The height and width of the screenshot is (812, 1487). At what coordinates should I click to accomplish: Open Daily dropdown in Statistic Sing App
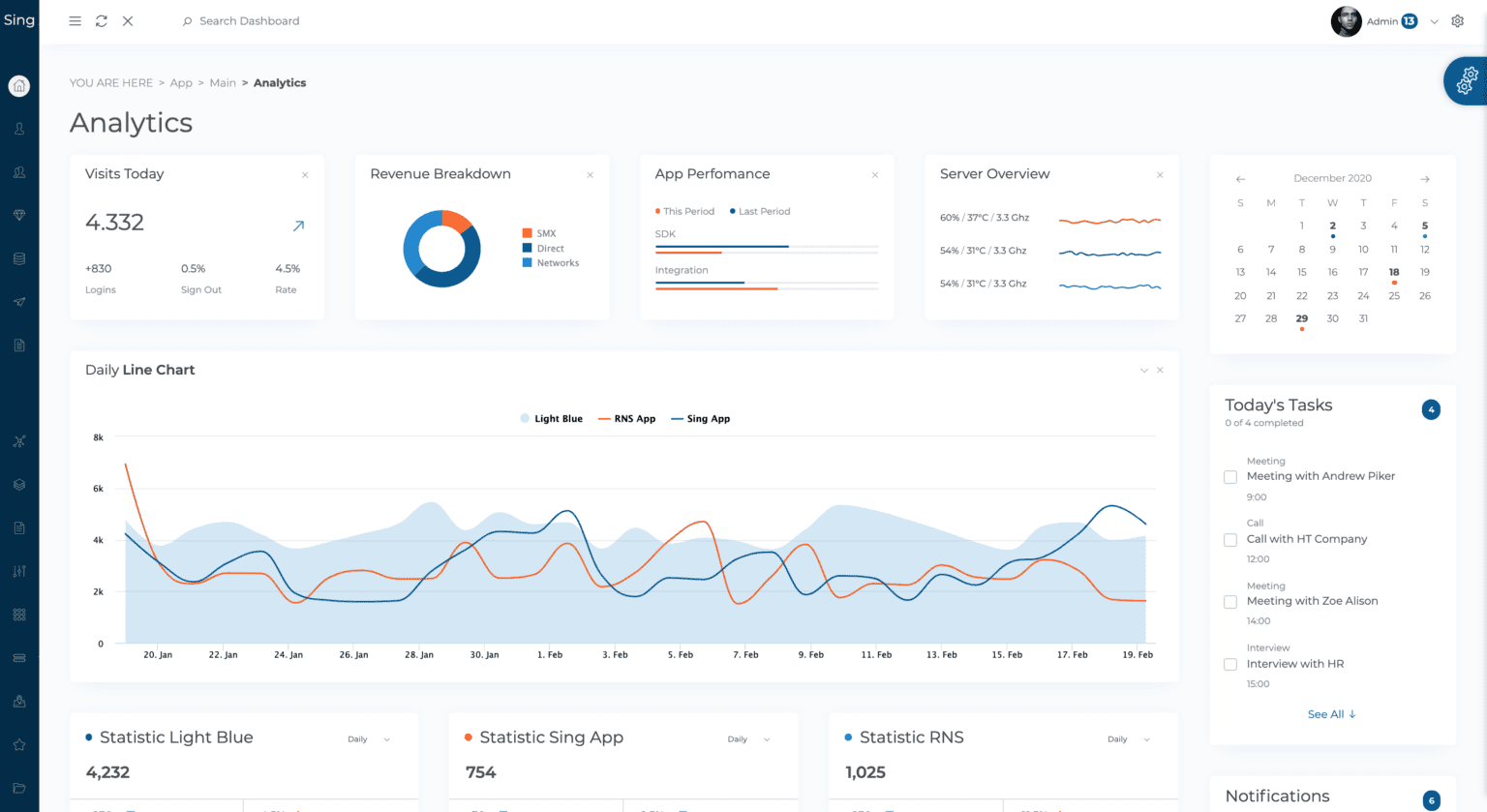tap(748, 739)
